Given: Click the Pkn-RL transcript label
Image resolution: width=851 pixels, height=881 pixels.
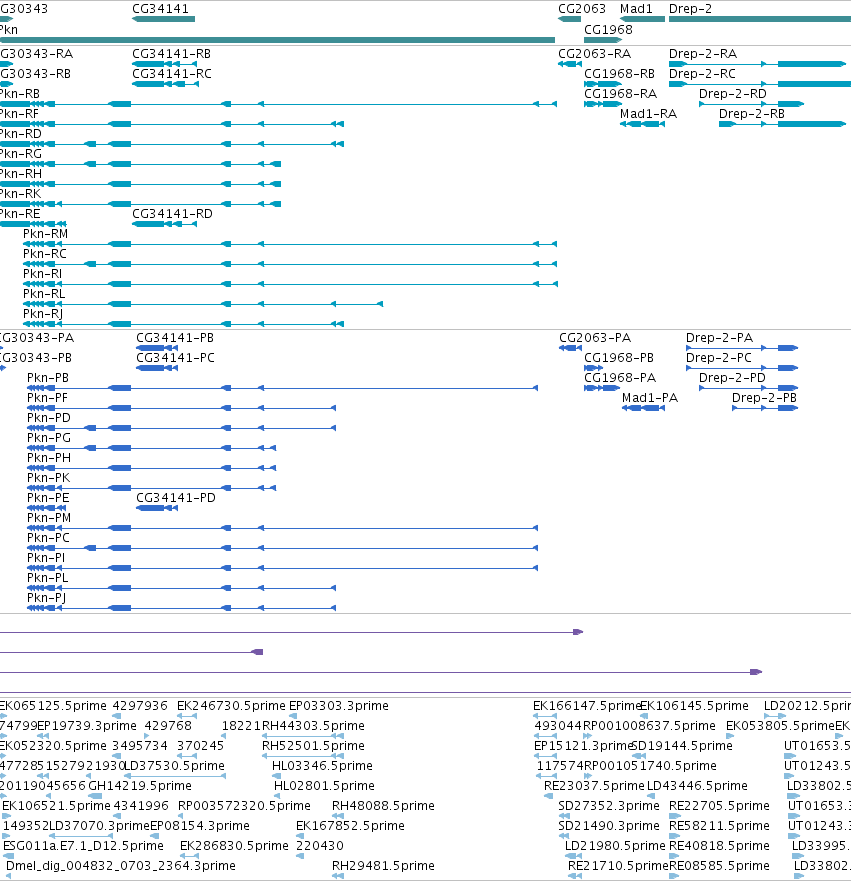Looking at the screenshot, I should [x=44, y=294].
